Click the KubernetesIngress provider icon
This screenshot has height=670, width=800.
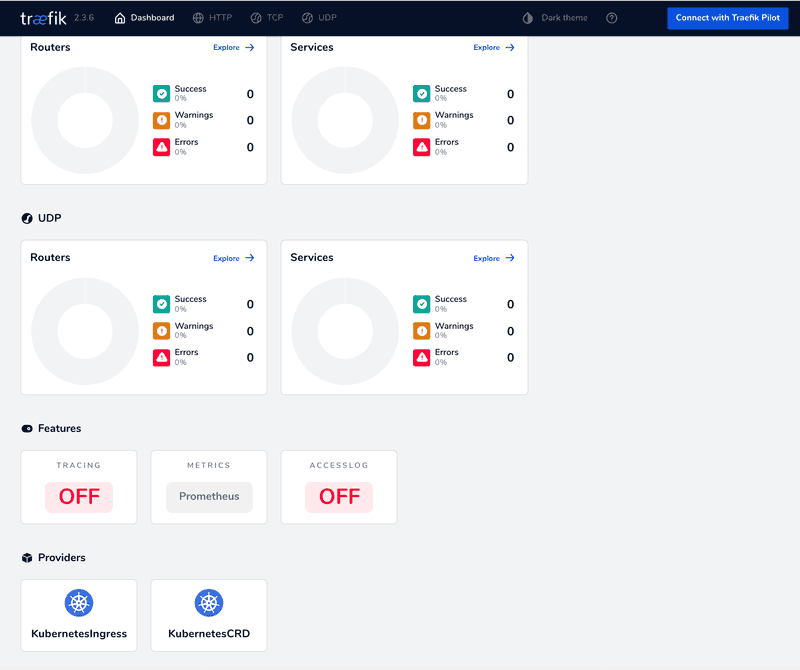[x=78, y=603]
